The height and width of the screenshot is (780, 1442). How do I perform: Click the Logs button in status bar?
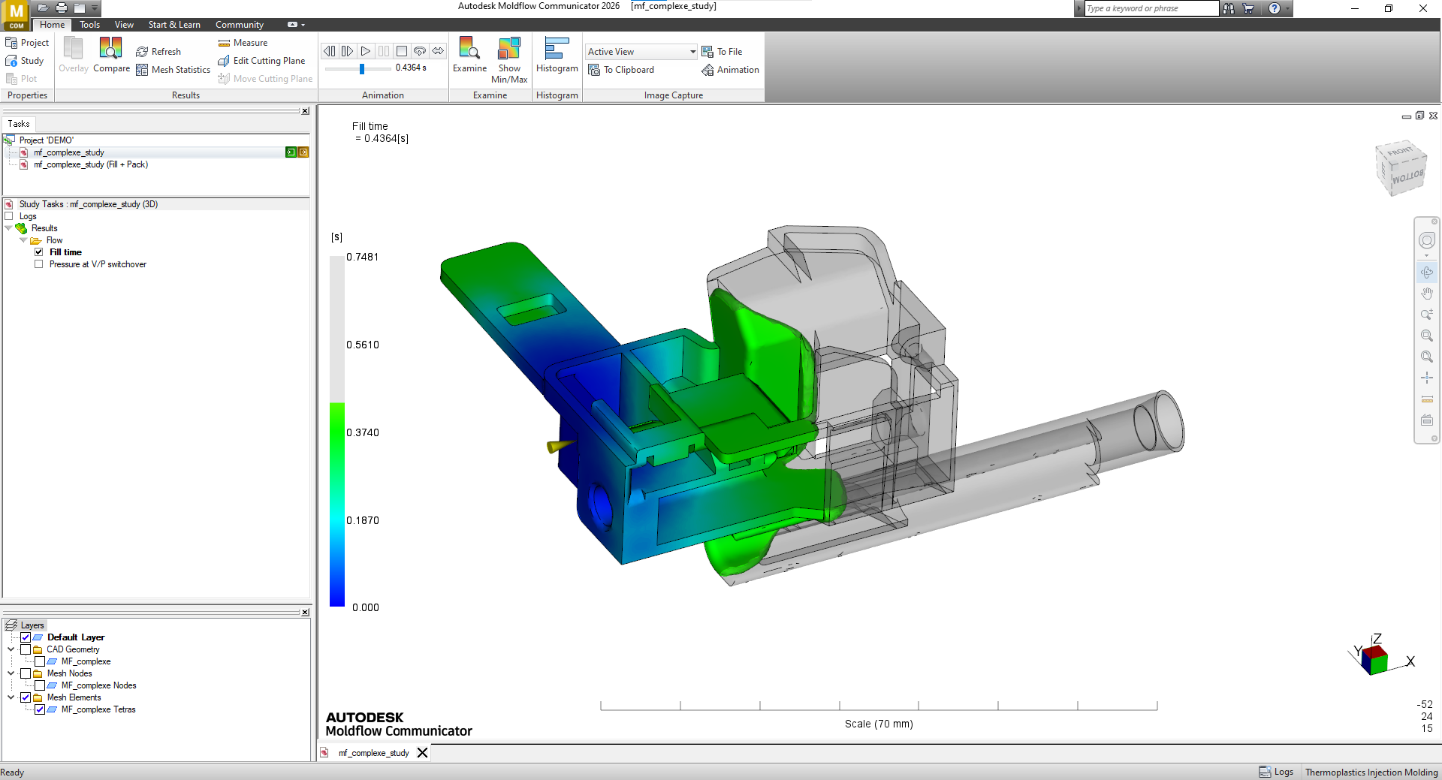click(1276, 772)
